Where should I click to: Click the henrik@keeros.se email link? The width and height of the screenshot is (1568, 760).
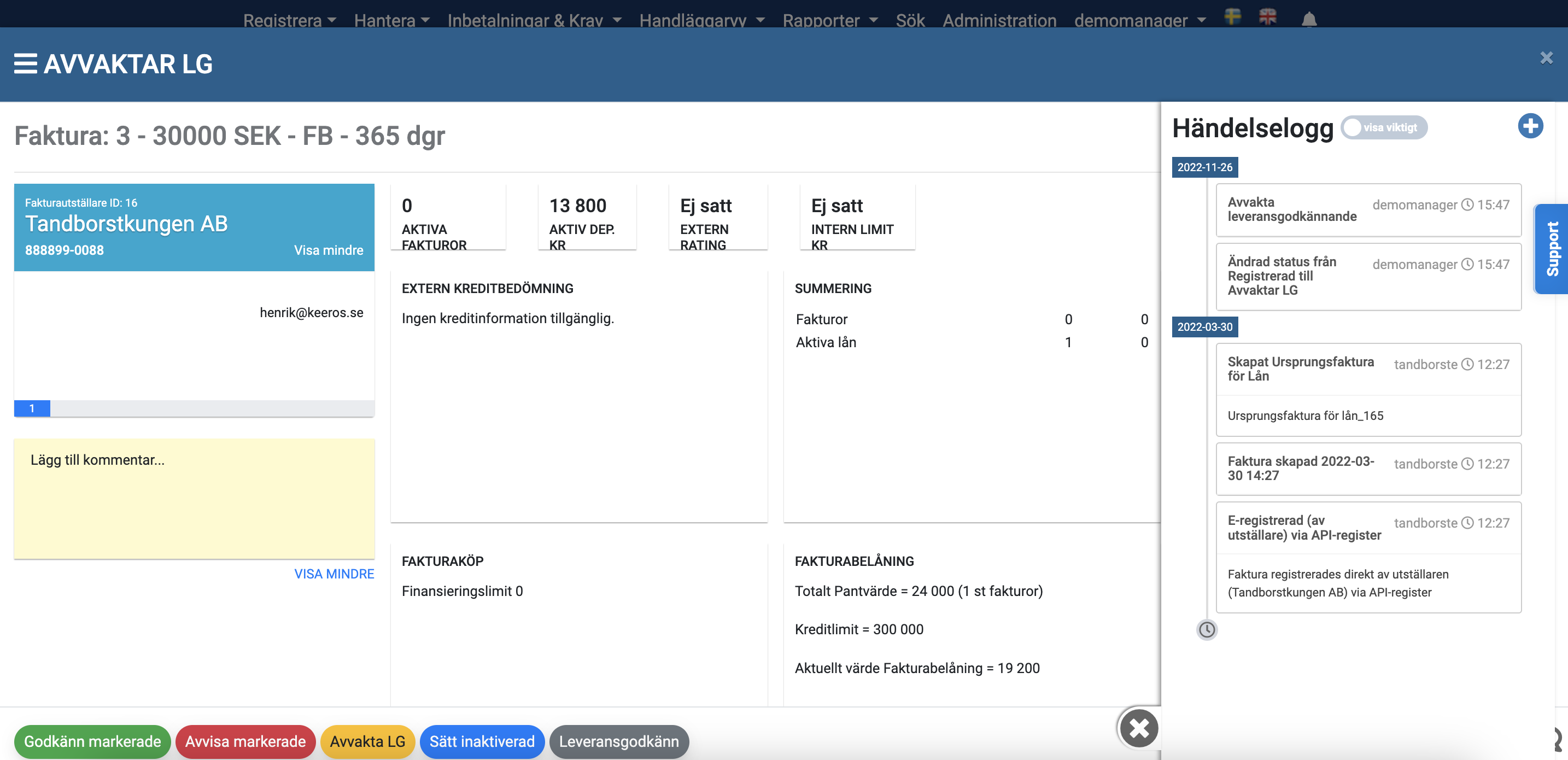312,312
